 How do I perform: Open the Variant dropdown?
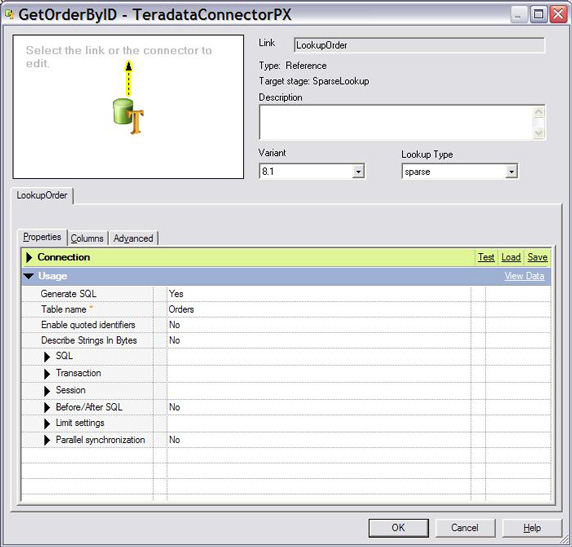358,171
